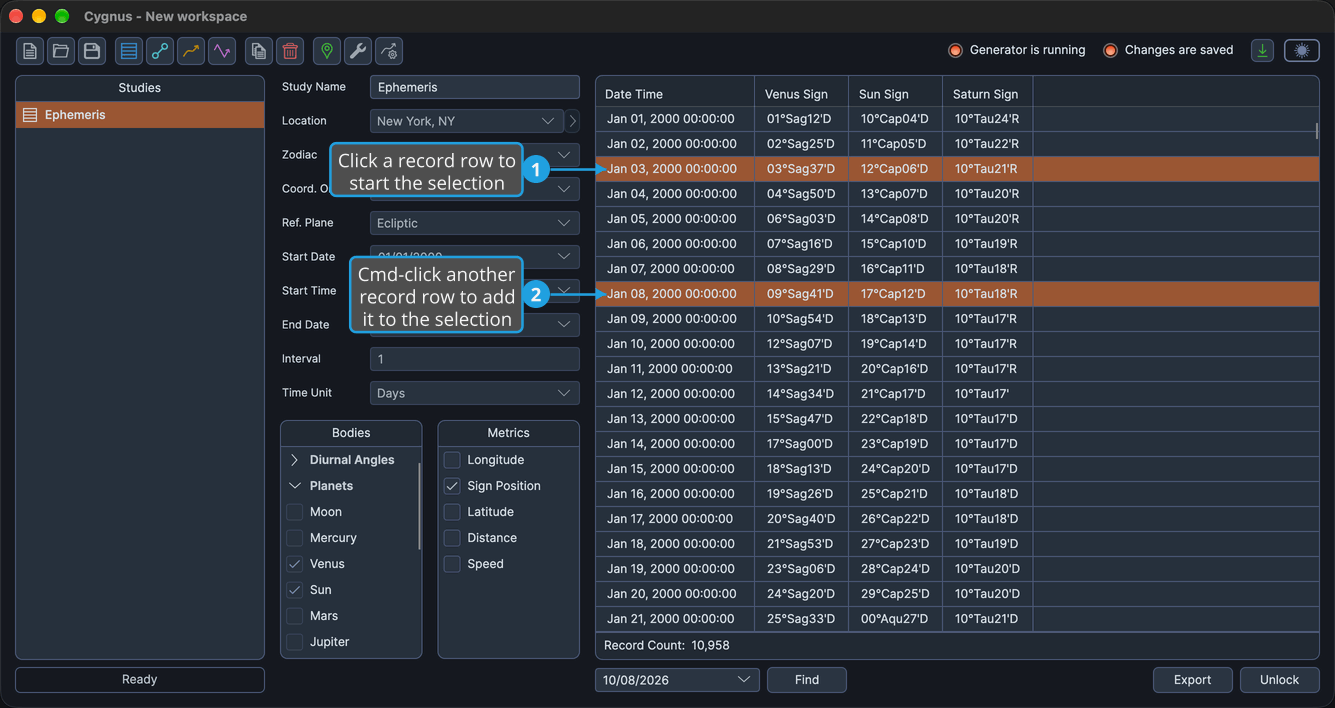
Task: Click the Find button
Action: (x=807, y=680)
